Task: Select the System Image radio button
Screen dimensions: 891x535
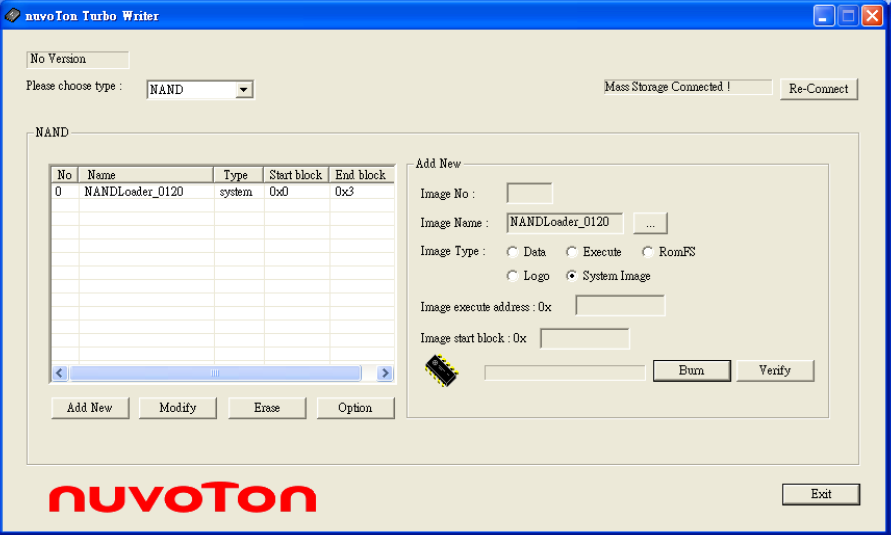Action: (x=572, y=276)
